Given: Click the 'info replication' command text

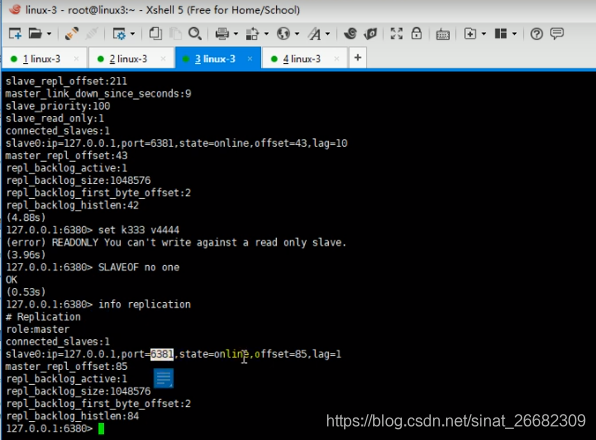Looking at the screenshot, I should coord(144,305).
